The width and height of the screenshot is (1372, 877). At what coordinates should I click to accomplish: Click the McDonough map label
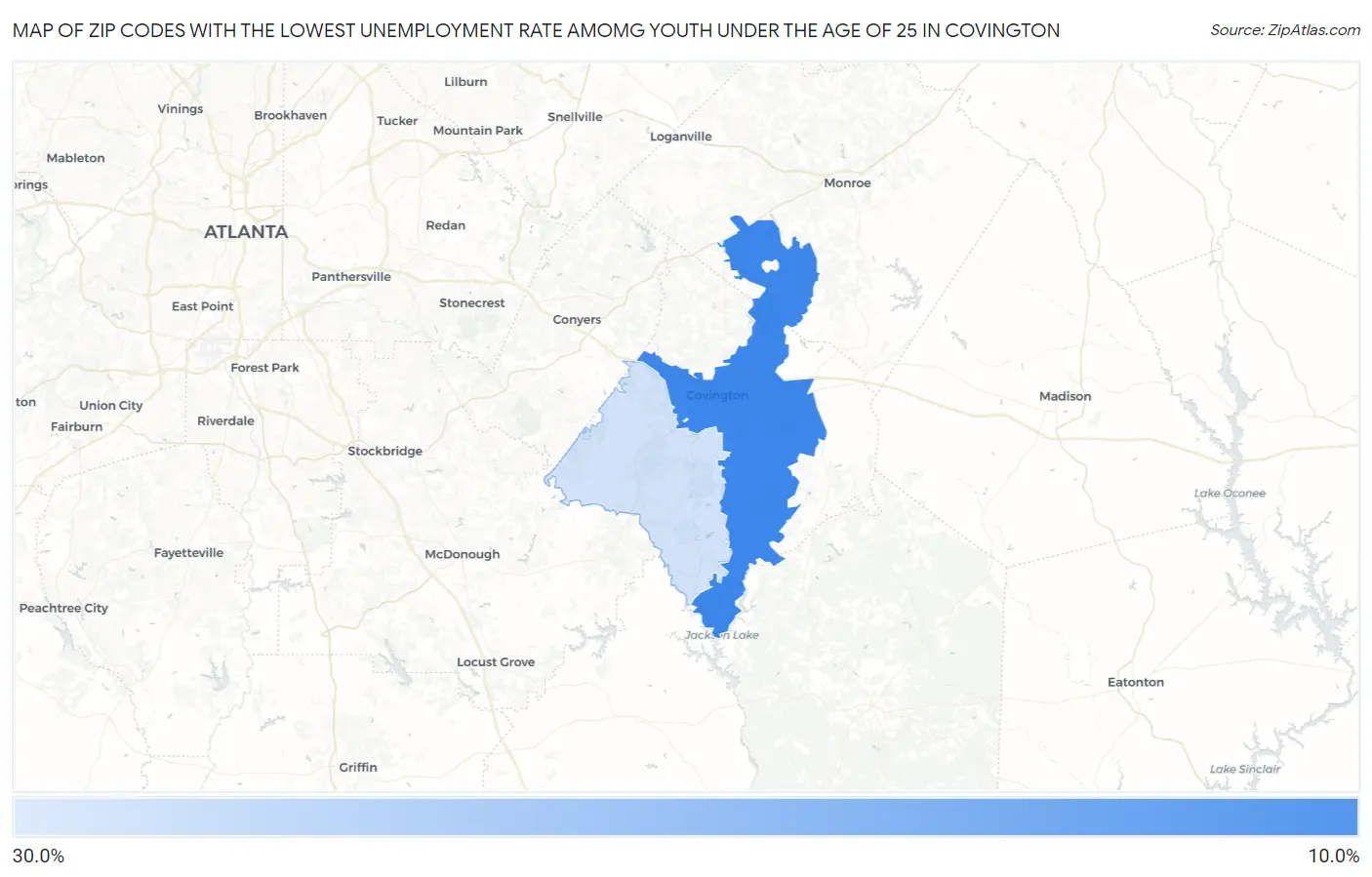(463, 554)
